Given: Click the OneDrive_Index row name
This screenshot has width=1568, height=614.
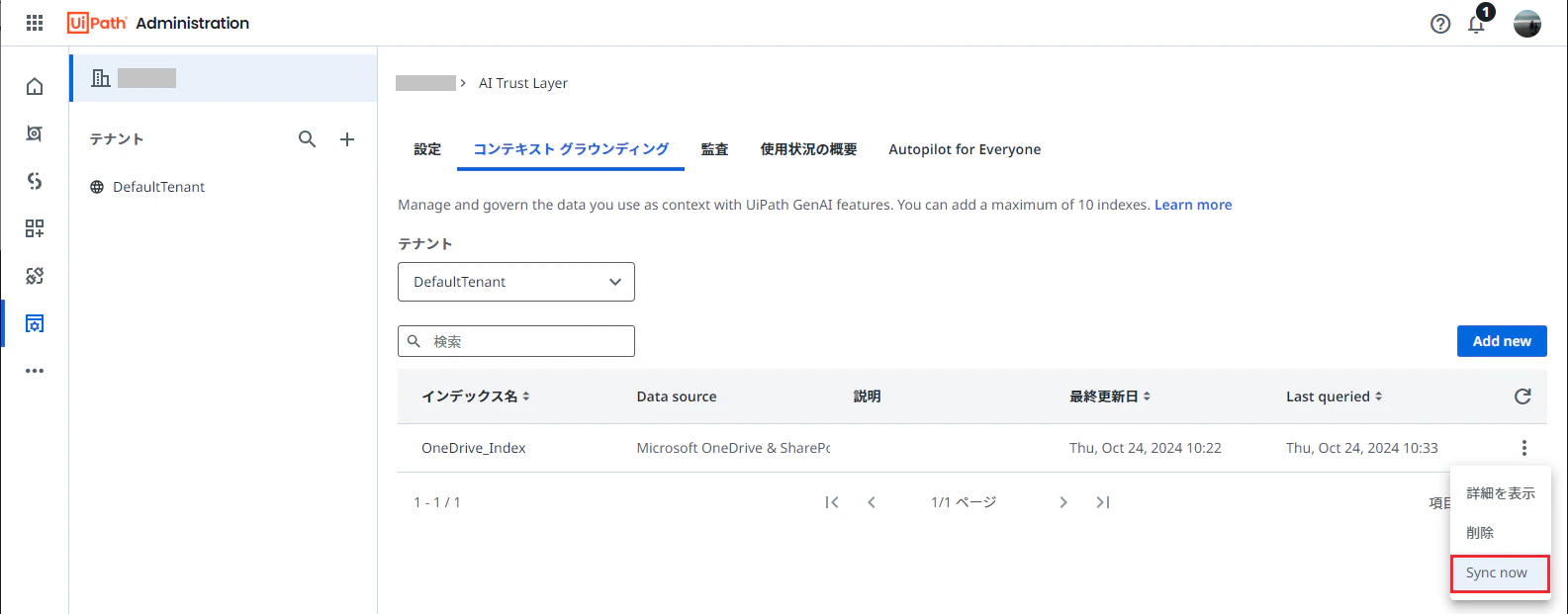Looking at the screenshot, I should point(474,448).
